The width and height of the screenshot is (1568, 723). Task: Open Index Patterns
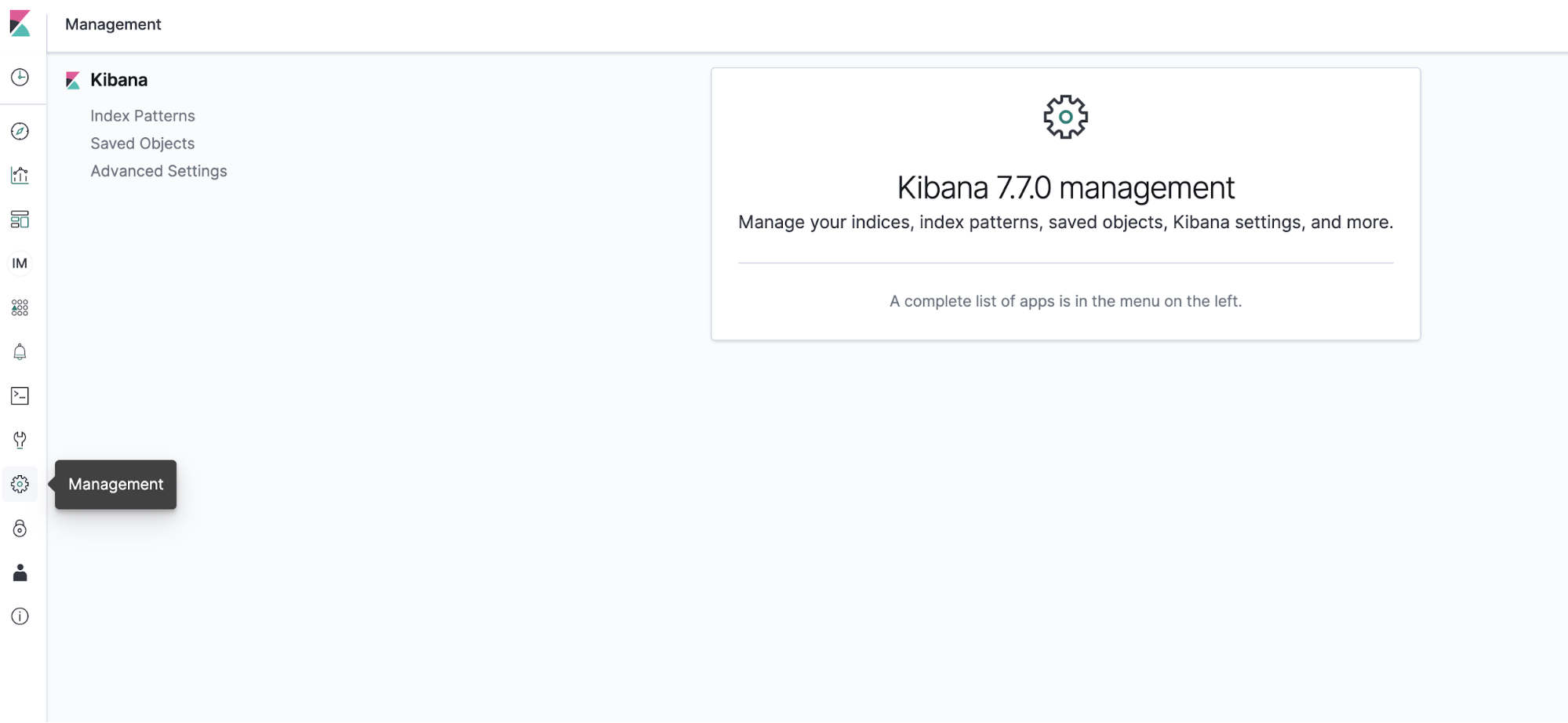[x=143, y=116]
